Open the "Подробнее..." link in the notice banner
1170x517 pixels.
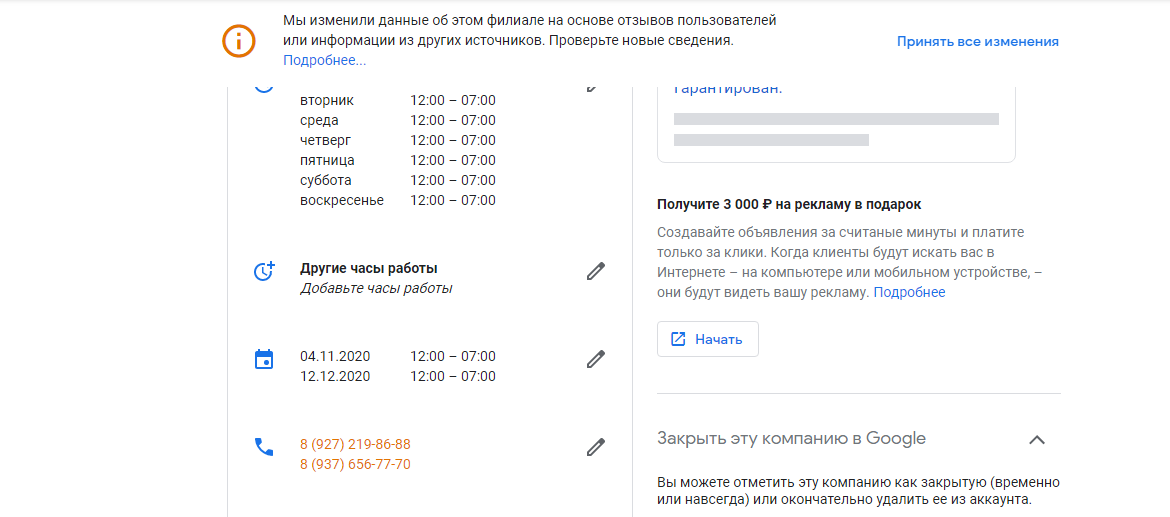pos(325,61)
